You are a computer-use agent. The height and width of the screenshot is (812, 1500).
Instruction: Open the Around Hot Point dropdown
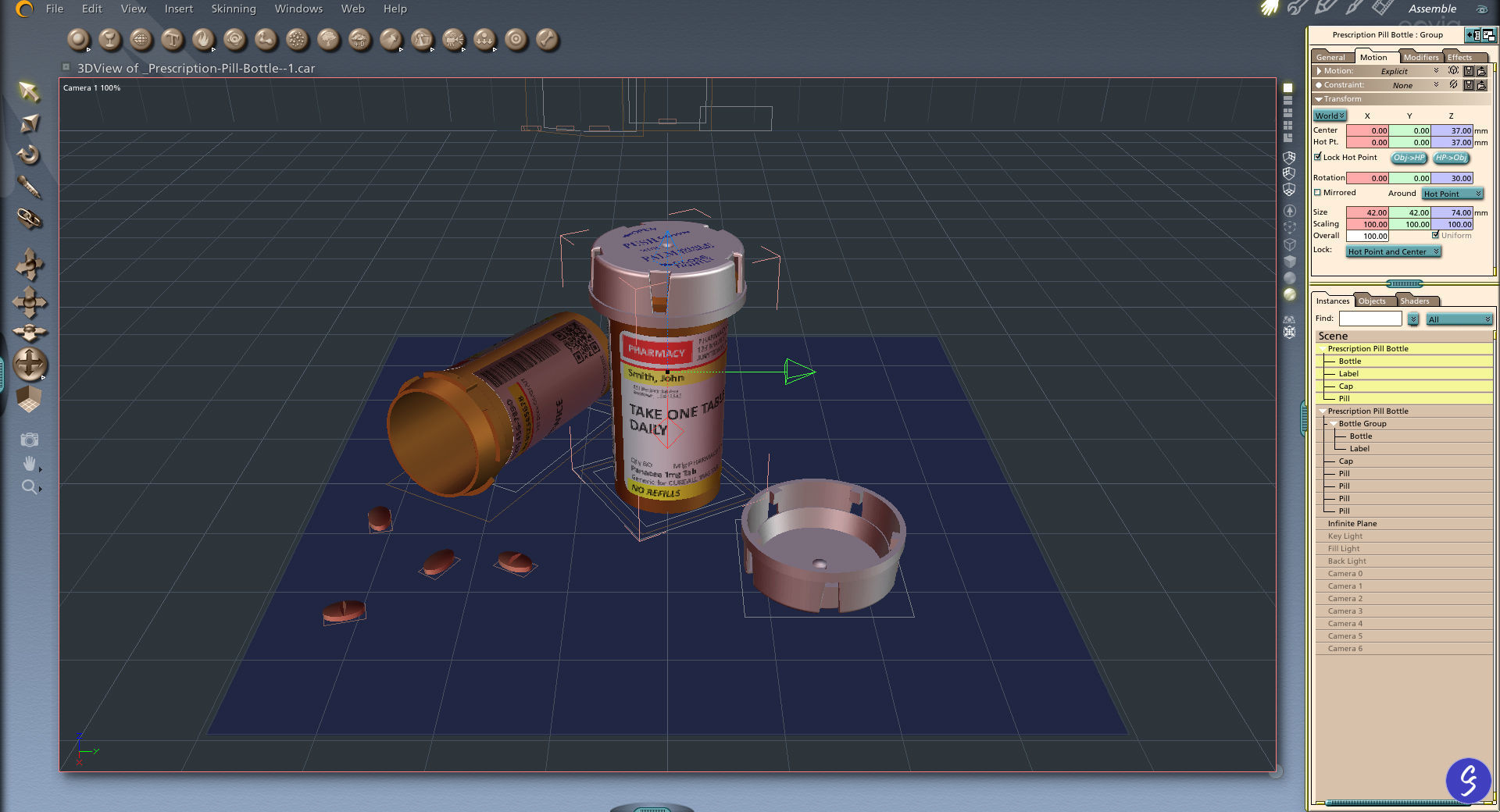pyautogui.click(x=1452, y=194)
